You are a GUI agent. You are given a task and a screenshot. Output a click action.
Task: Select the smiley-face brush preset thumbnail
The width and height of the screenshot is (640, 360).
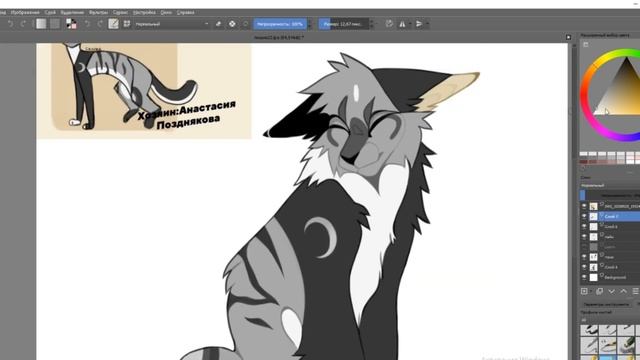(607, 346)
